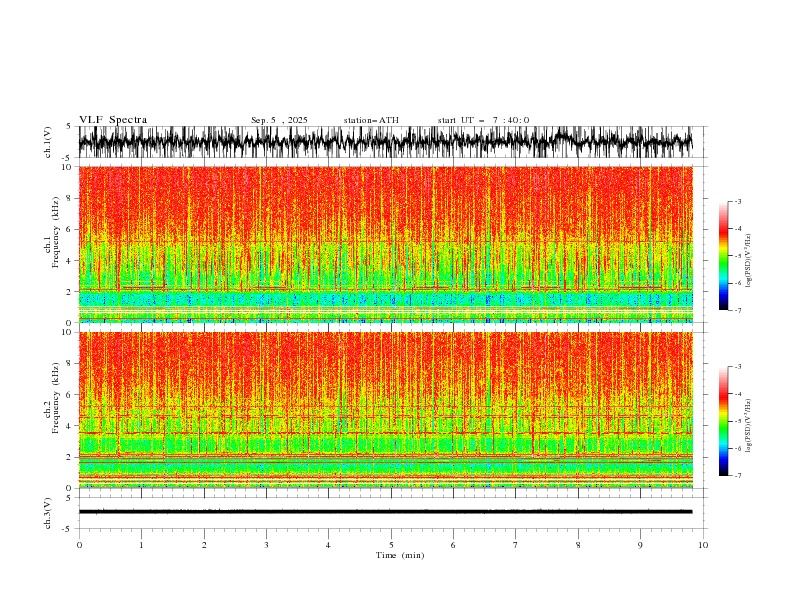Viewport: 792px width, 612px height.
Task: Click the "VLF Spectra" title text
Action: click(x=113, y=120)
